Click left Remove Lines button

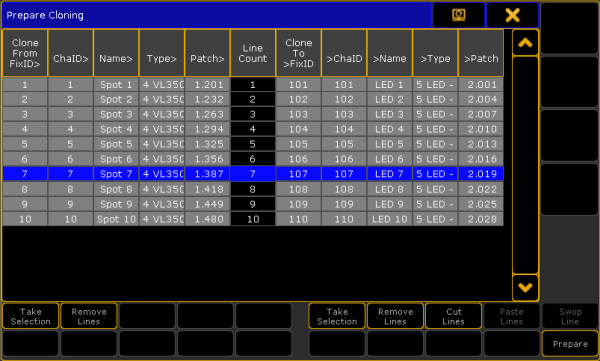click(89, 316)
